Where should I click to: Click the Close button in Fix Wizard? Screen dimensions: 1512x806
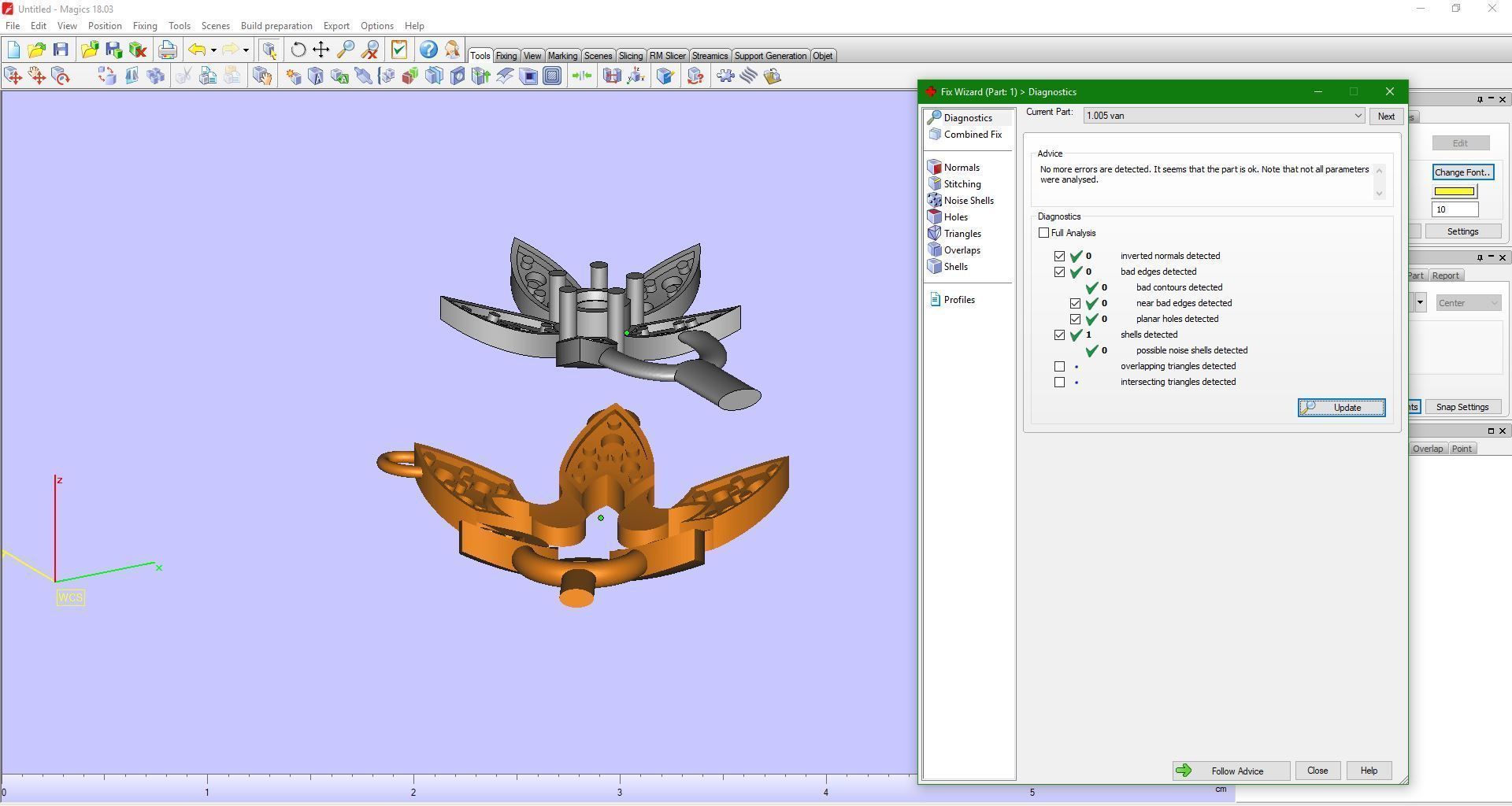(1317, 771)
